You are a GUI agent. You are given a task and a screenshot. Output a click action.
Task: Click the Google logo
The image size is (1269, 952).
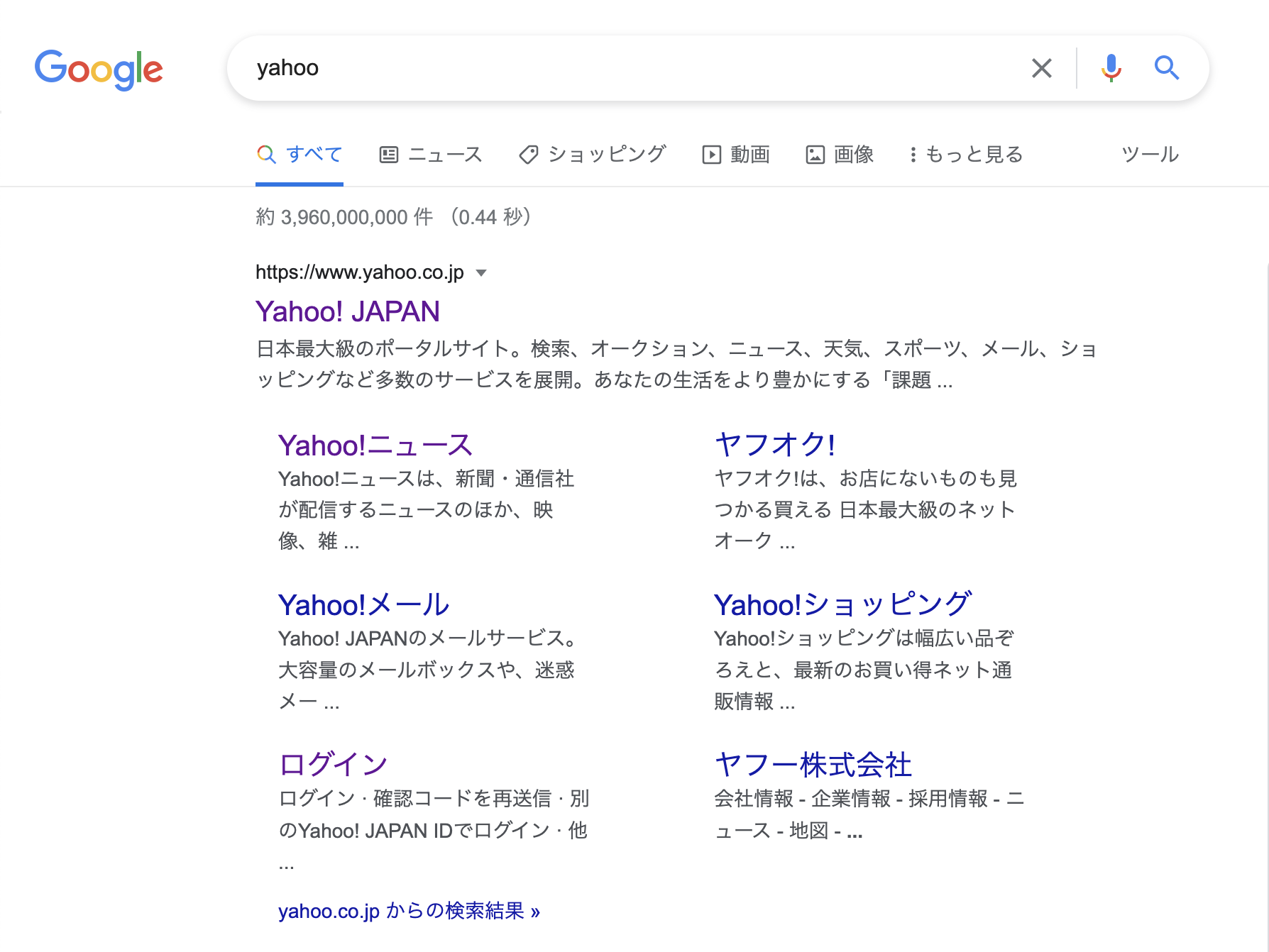99,70
